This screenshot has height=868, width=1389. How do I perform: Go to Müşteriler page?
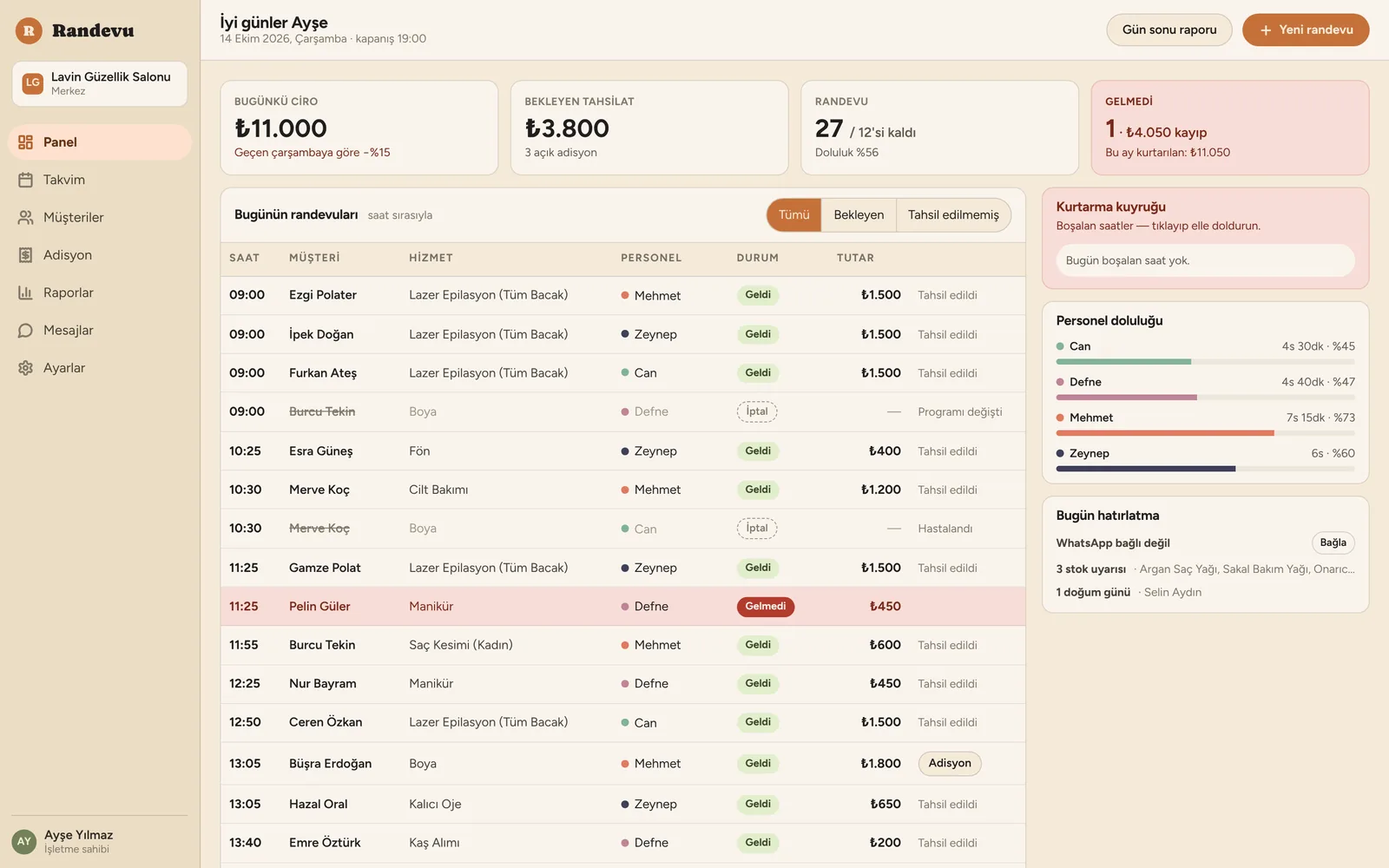[100, 218]
